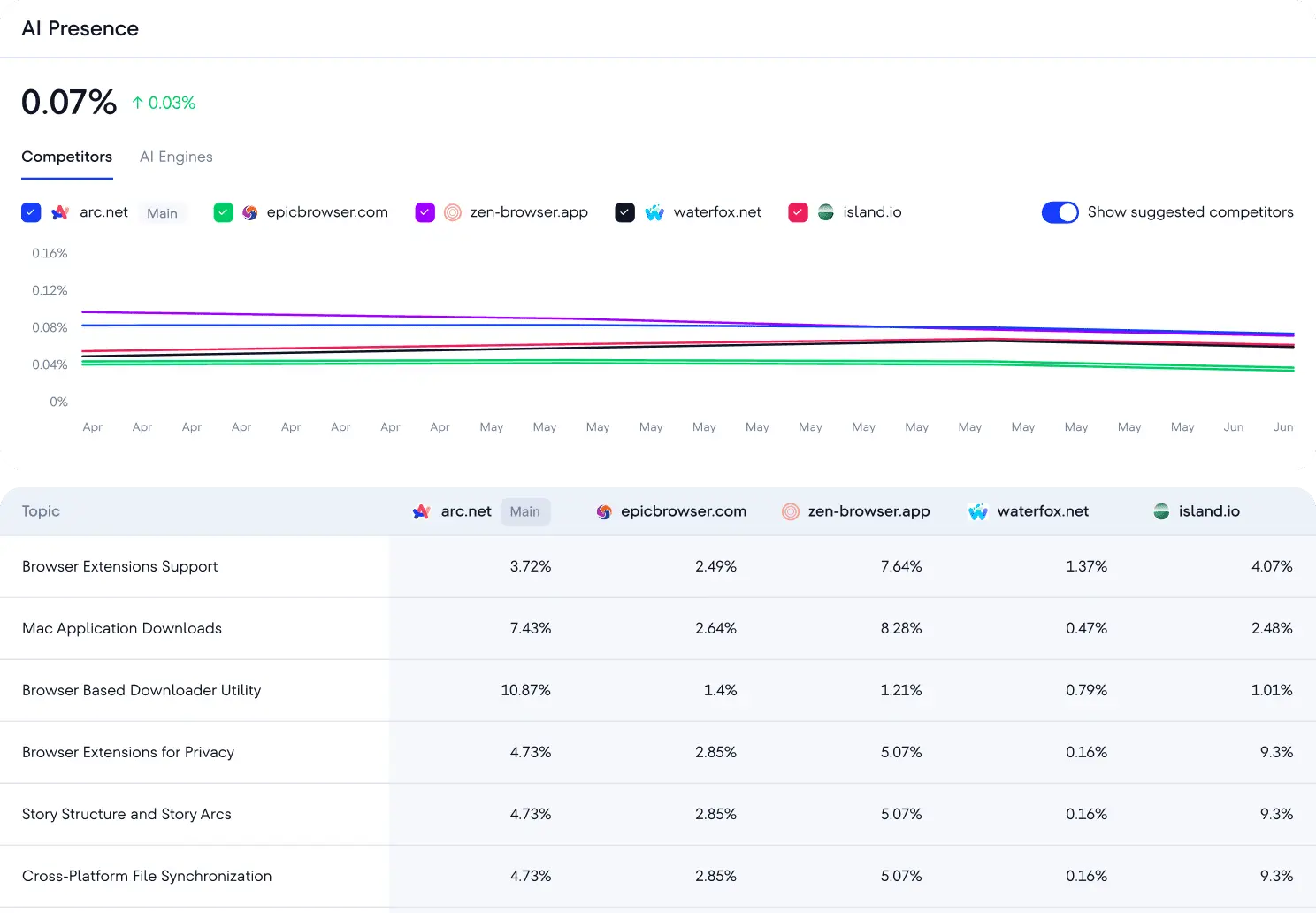Click the zen-browser.app column header label

pos(869,511)
